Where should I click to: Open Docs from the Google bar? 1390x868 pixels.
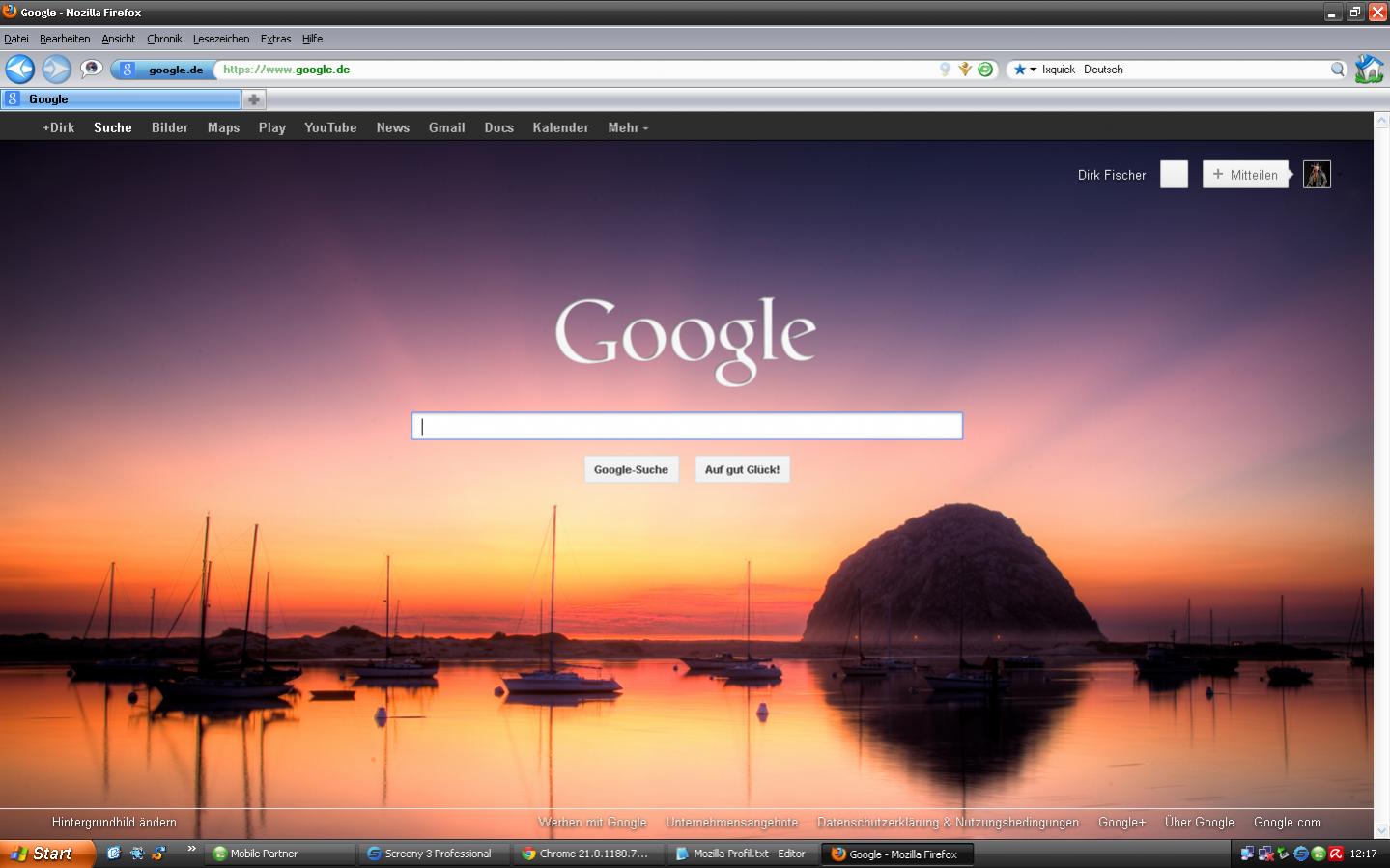coord(499,127)
